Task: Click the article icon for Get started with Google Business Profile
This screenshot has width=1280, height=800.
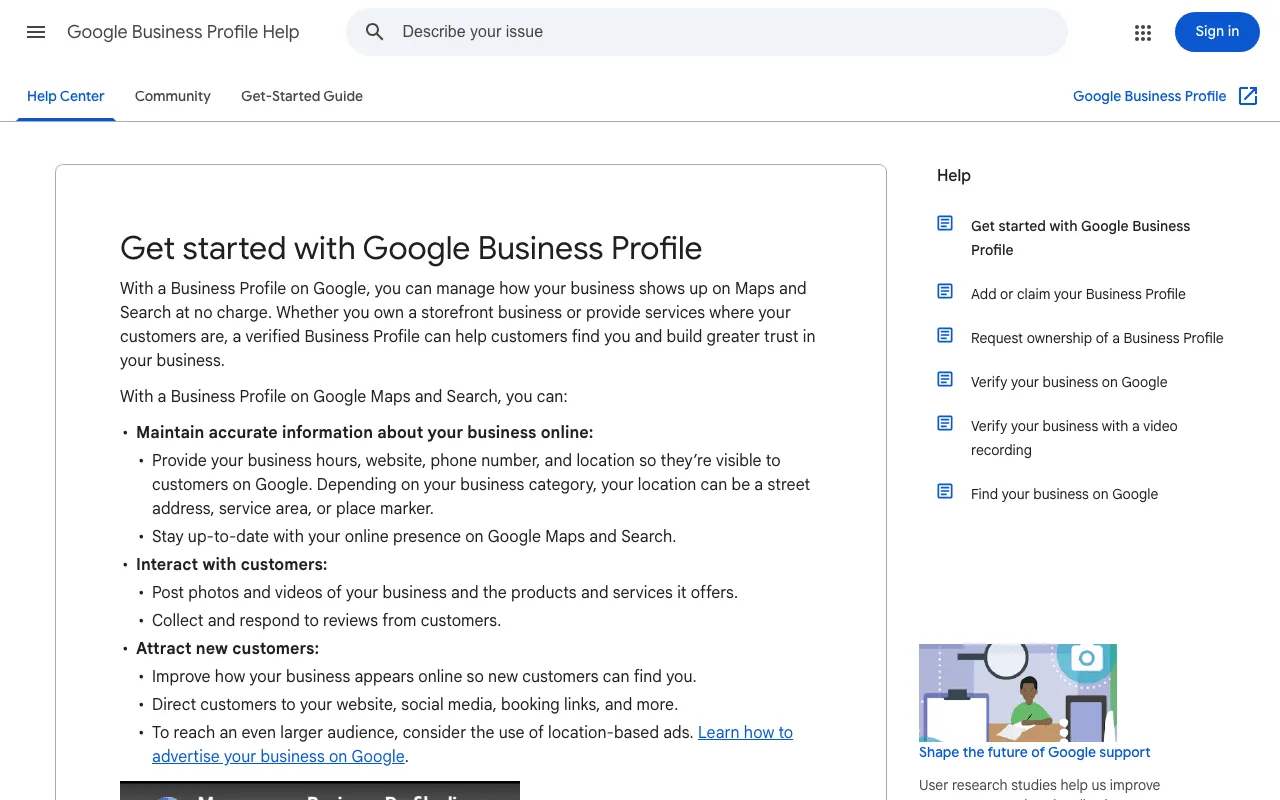Action: [x=945, y=223]
